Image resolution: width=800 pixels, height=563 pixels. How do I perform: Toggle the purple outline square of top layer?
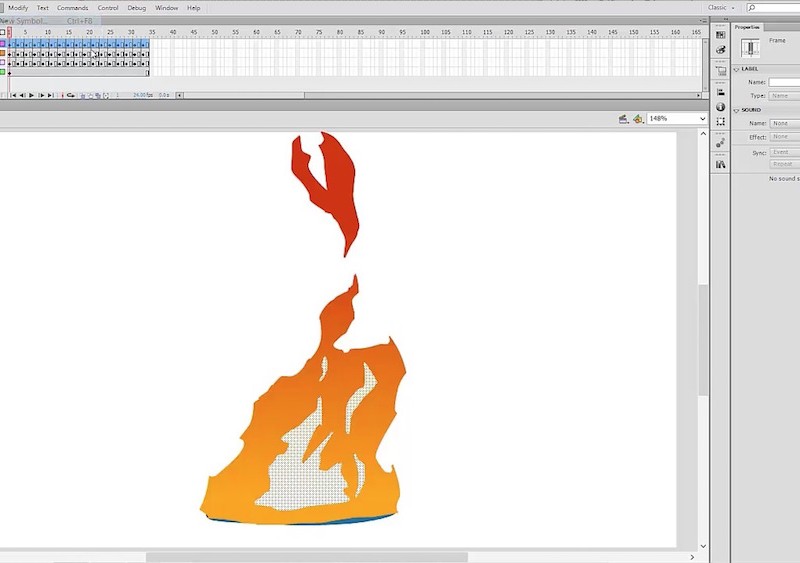pyautogui.click(x=3, y=43)
